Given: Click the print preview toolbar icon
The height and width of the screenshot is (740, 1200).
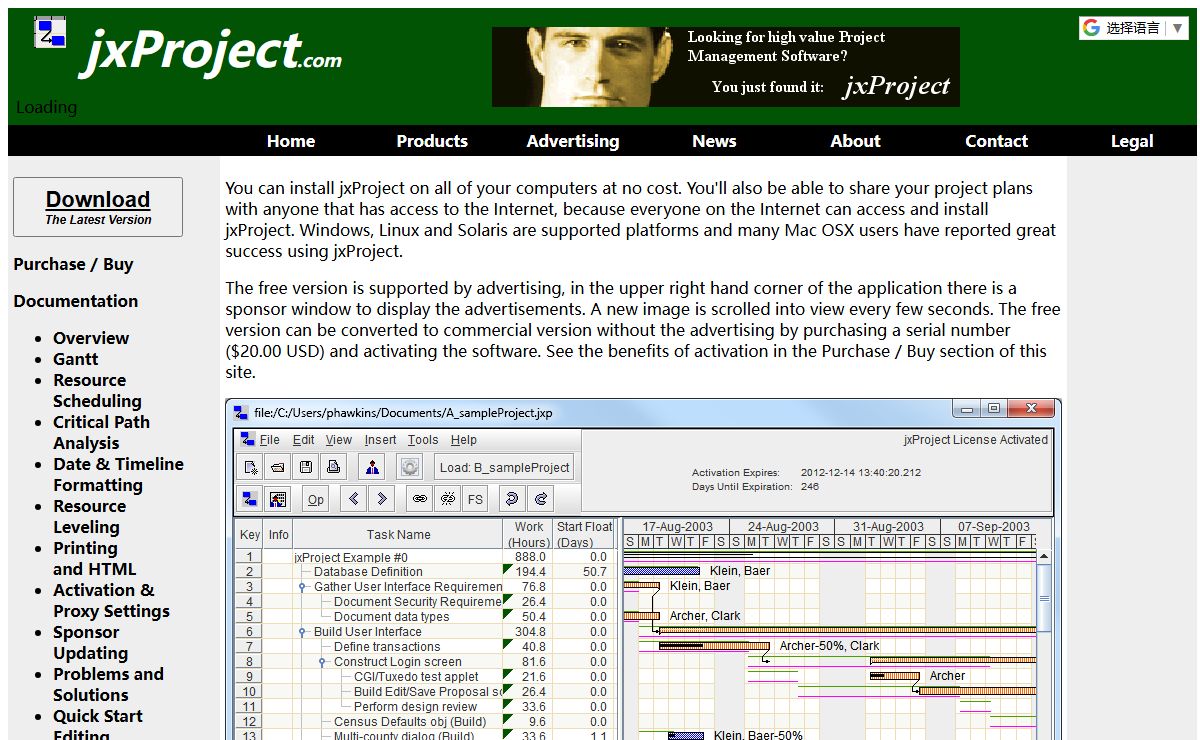Looking at the screenshot, I should click(x=334, y=467).
